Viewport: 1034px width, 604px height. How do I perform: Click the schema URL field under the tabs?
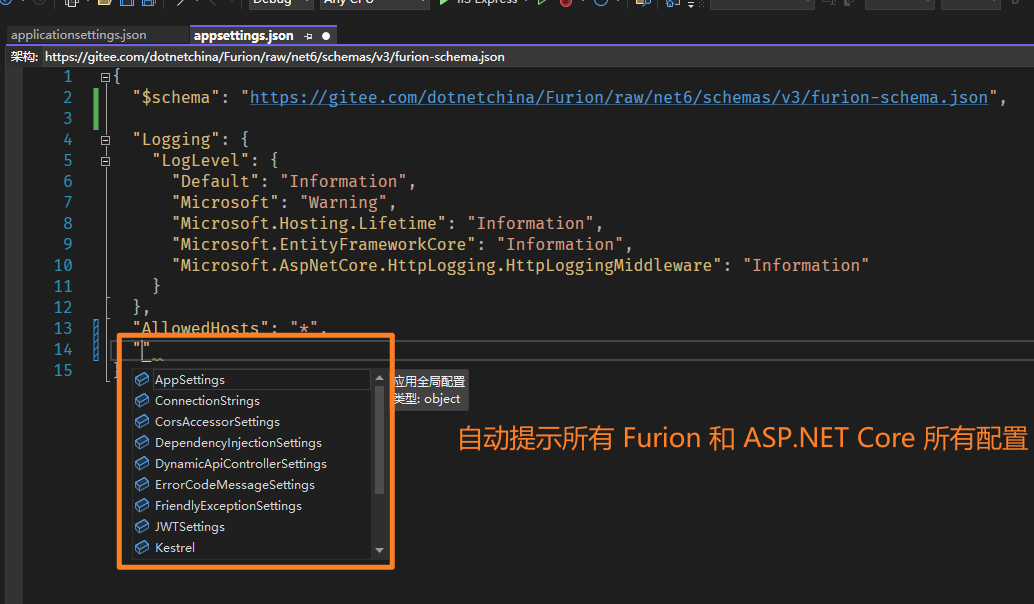275,57
